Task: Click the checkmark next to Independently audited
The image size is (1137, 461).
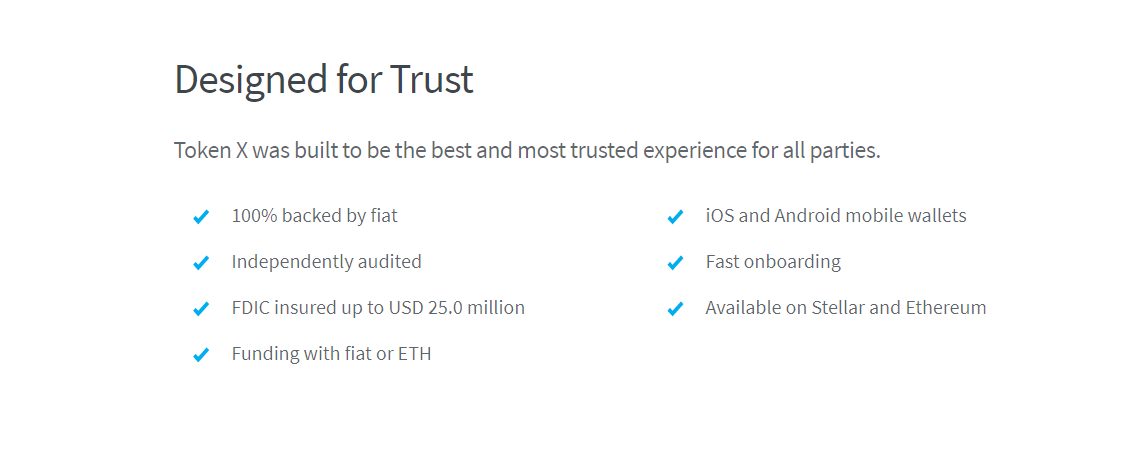Action: pyautogui.click(x=201, y=262)
